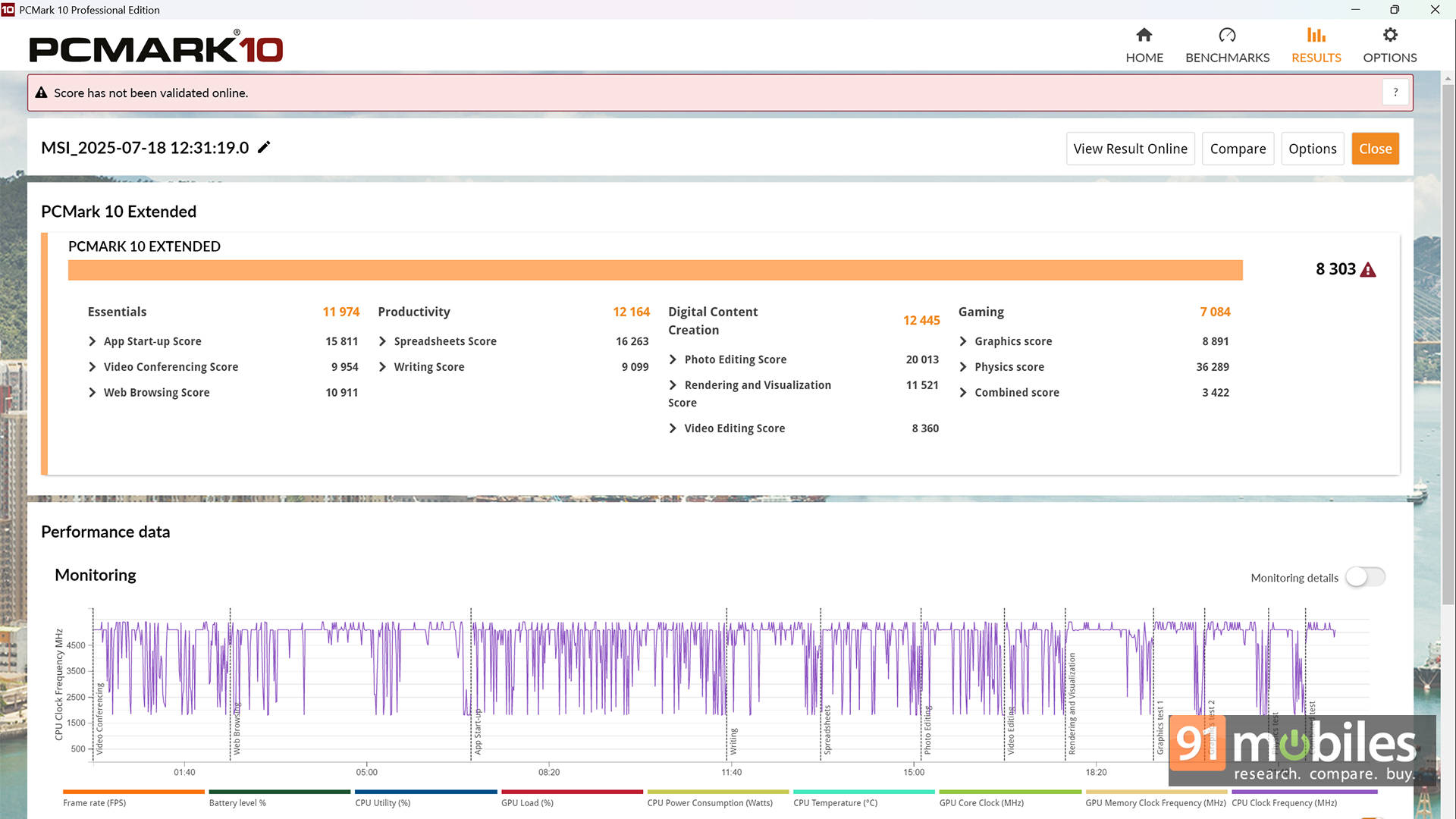Click the question mark help icon

[1395, 93]
